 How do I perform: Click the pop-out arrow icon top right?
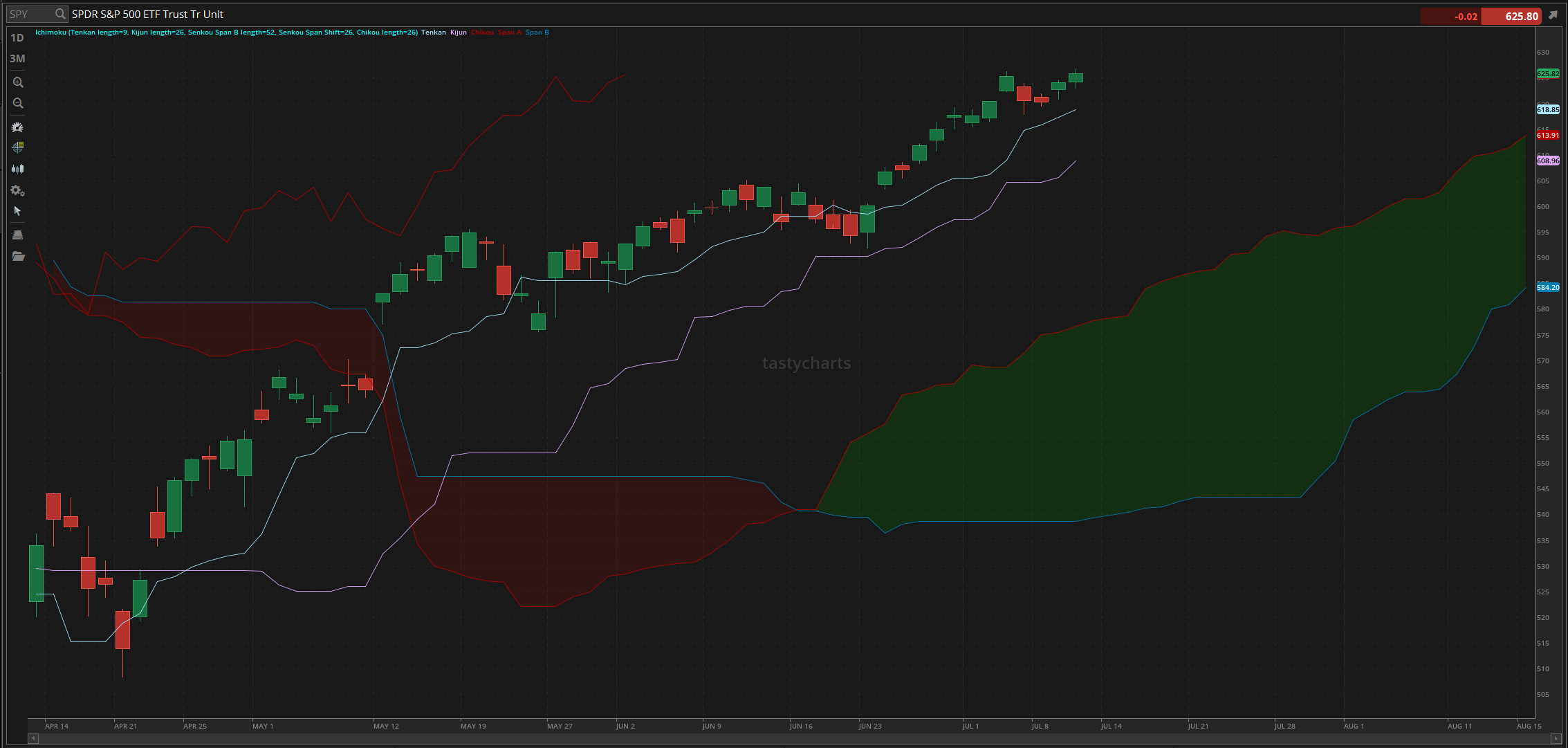[x=1553, y=15]
